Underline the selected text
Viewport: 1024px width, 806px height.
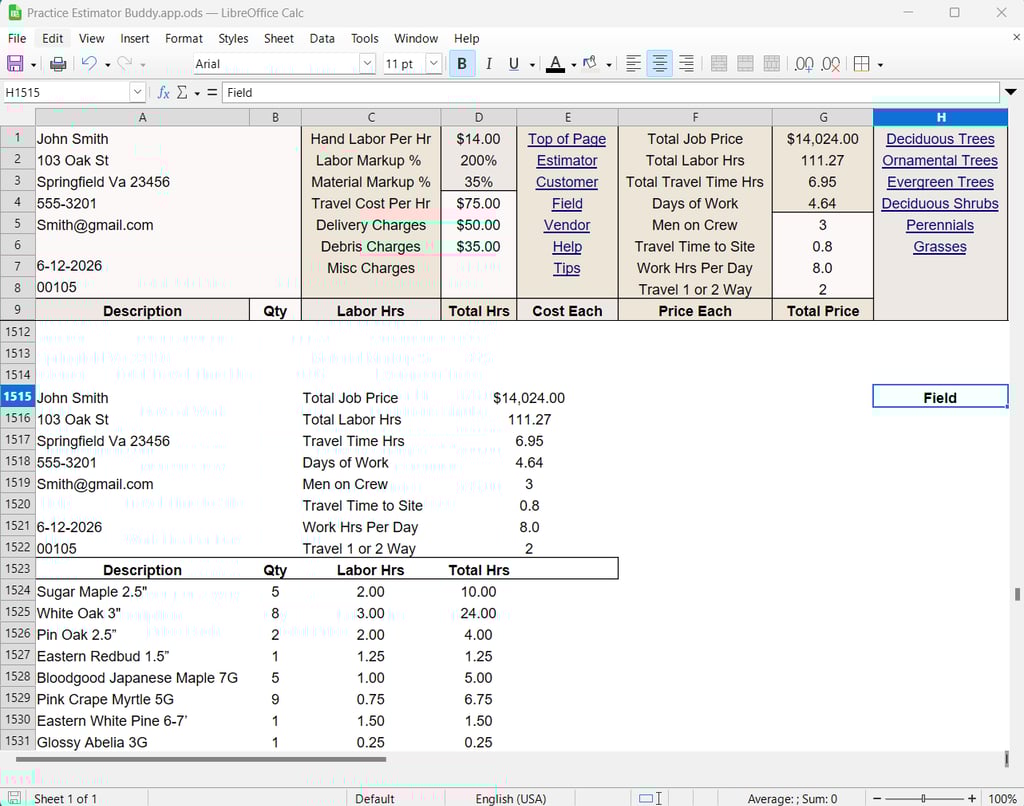(512, 63)
